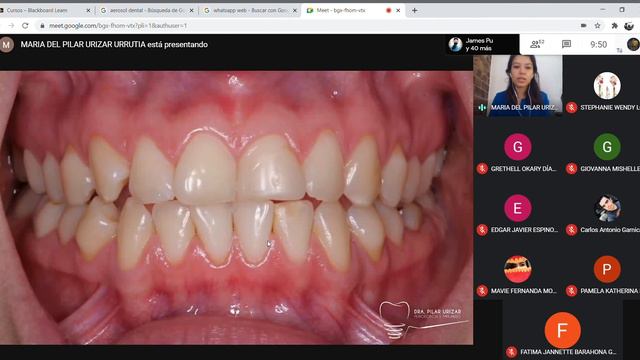Click your own avatar next to 9:50
The height and width of the screenshot is (360, 640).
pyautogui.click(x=633, y=44)
